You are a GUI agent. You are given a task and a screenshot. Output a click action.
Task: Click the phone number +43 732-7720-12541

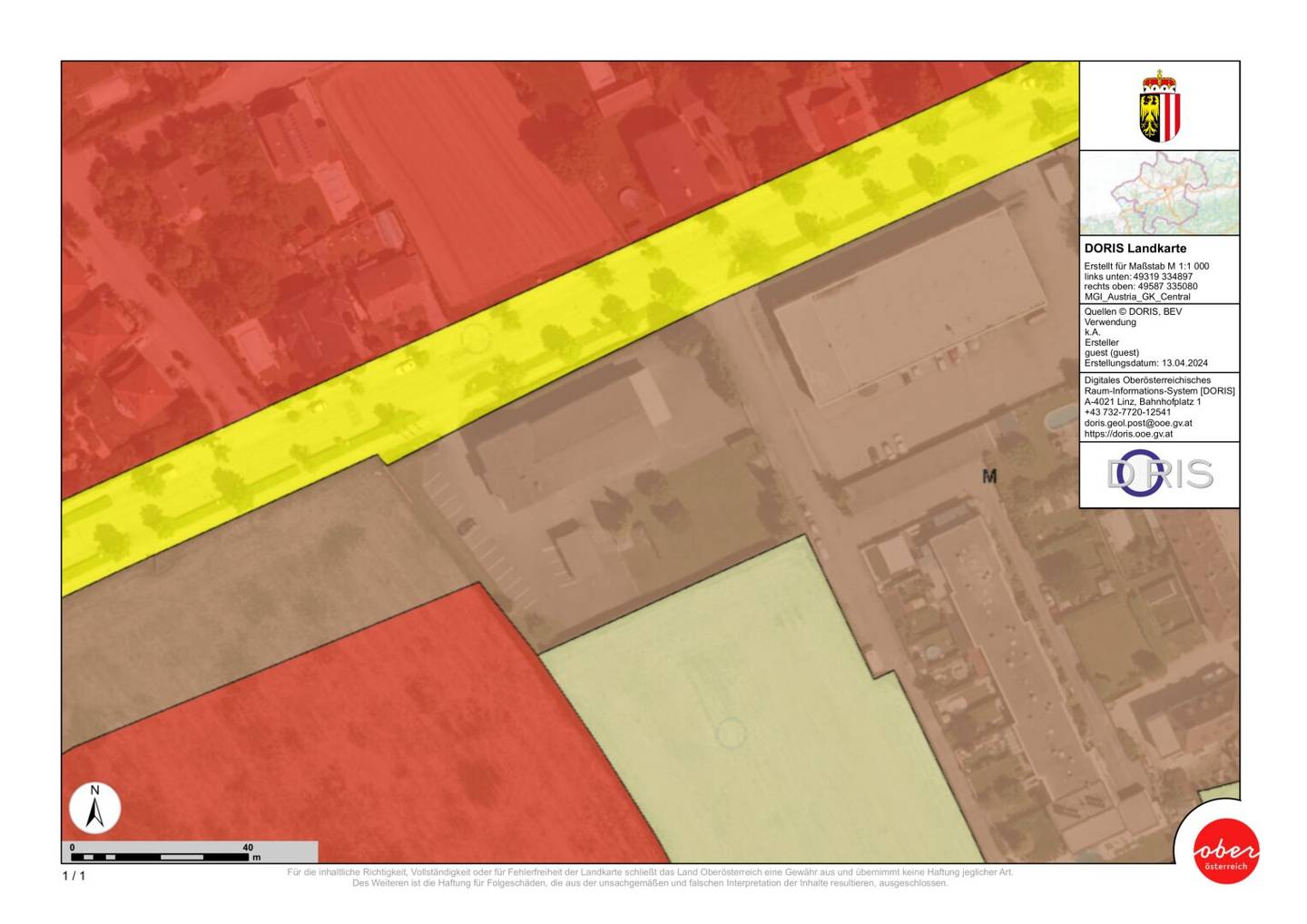[1127, 412]
